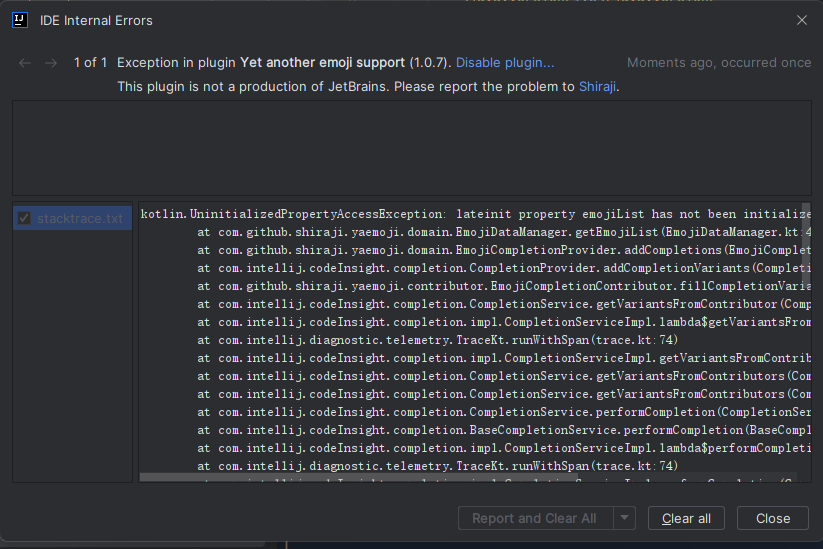The width and height of the screenshot is (823, 549).
Task: Focus the empty error description text field
Action: point(411,147)
